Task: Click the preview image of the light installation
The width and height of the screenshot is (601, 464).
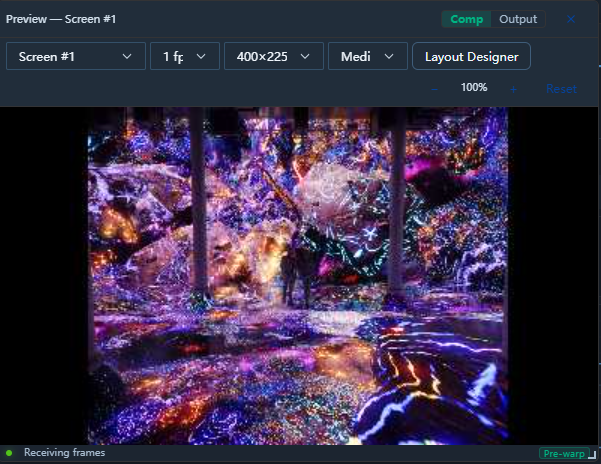Action: [298, 276]
